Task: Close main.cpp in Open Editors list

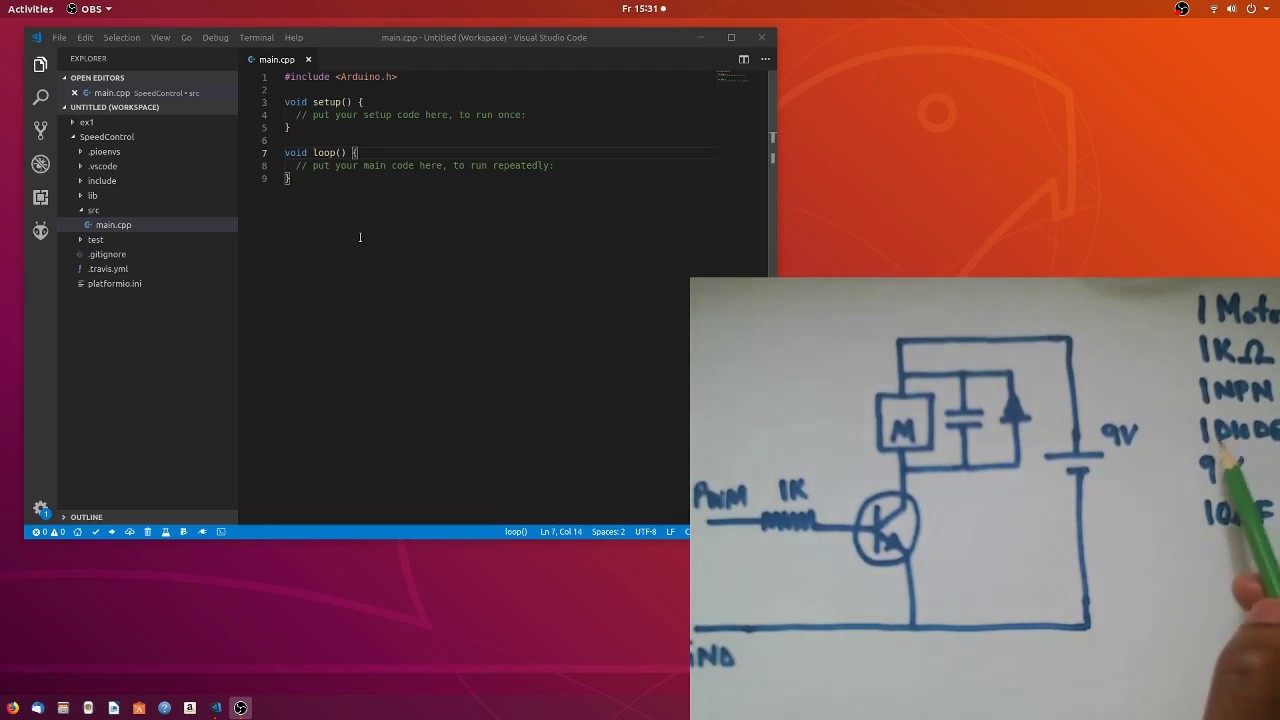Action: pyautogui.click(x=74, y=93)
